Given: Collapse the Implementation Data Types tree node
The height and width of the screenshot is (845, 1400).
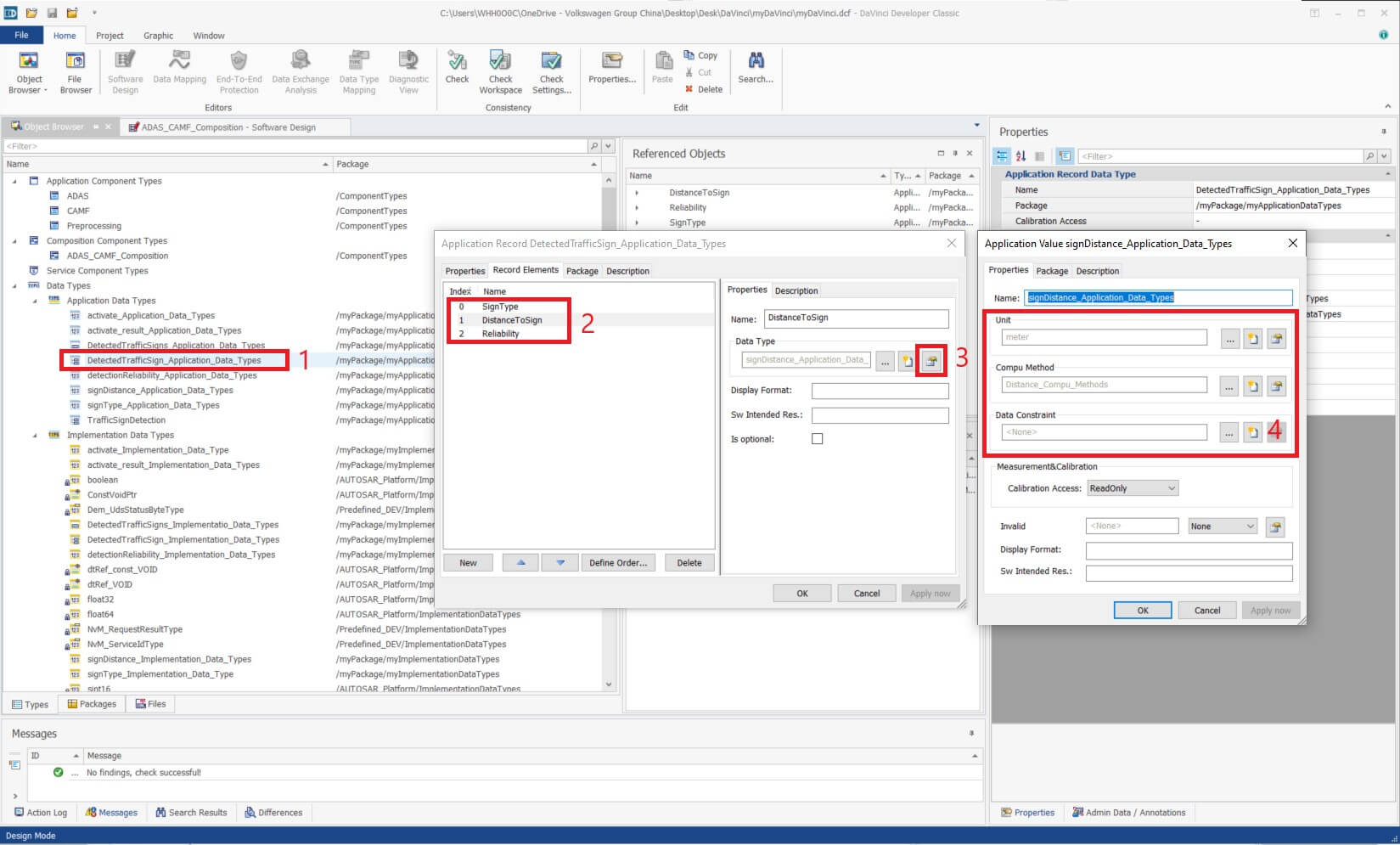Looking at the screenshot, I should coord(35,435).
